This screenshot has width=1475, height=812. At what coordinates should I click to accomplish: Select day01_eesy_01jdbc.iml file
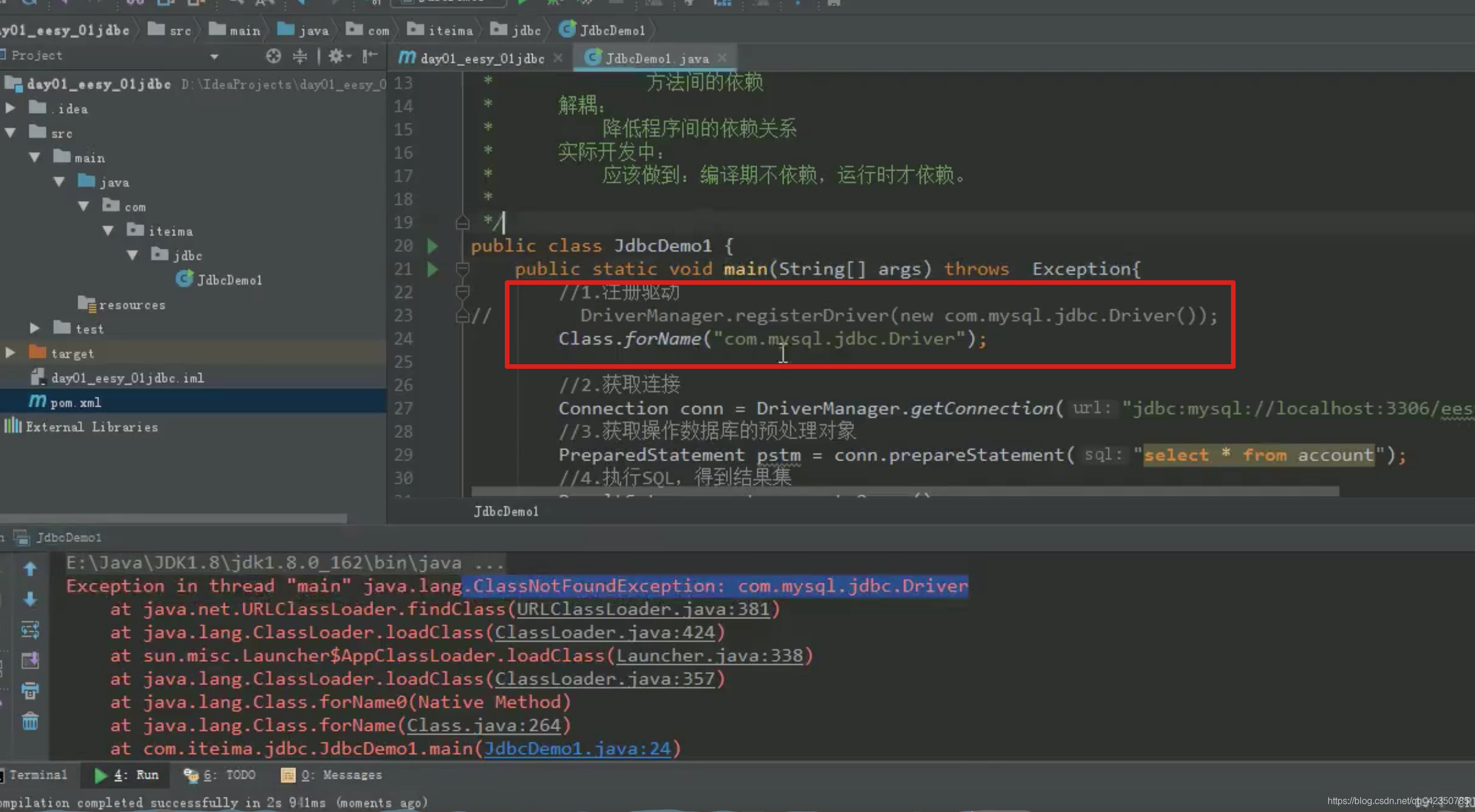(x=117, y=378)
